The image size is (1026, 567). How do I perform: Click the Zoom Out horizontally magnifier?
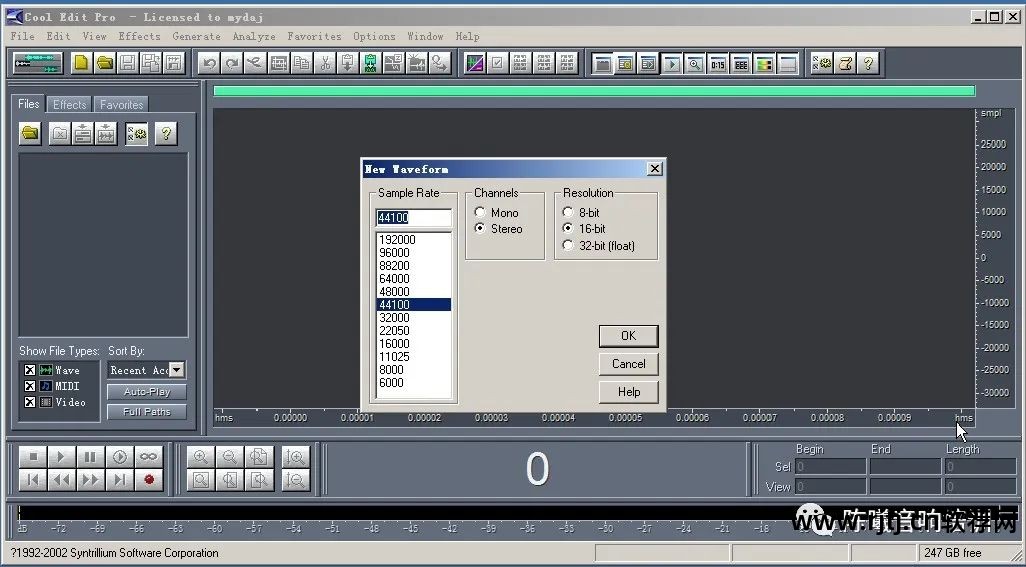(230, 456)
